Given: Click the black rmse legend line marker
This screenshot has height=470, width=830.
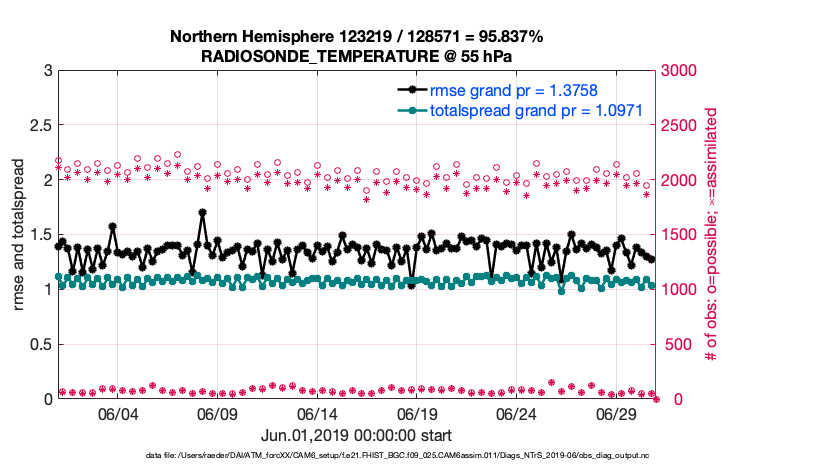Looking at the screenshot, I should click(413, 90).
